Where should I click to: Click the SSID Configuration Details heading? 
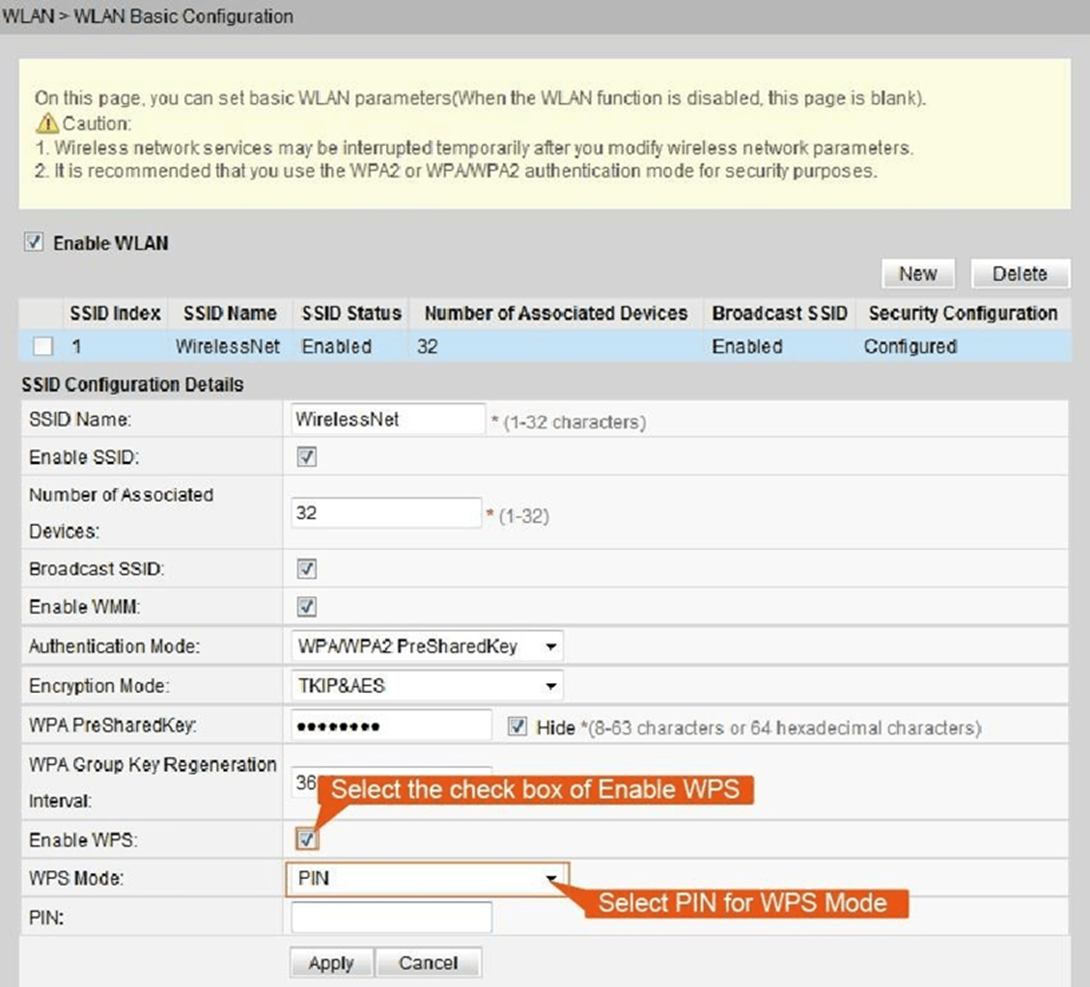click(x=132, y=384)
